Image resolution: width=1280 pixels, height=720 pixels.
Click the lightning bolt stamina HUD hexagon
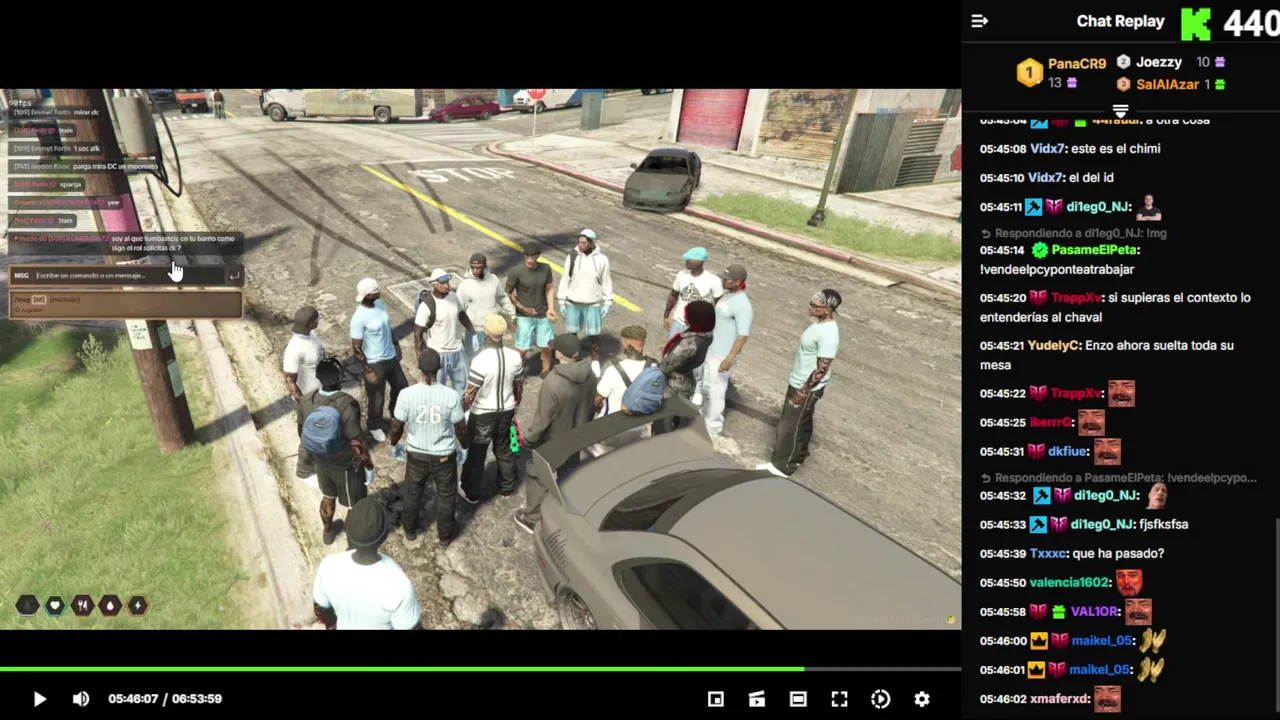(x=136, y=605)
